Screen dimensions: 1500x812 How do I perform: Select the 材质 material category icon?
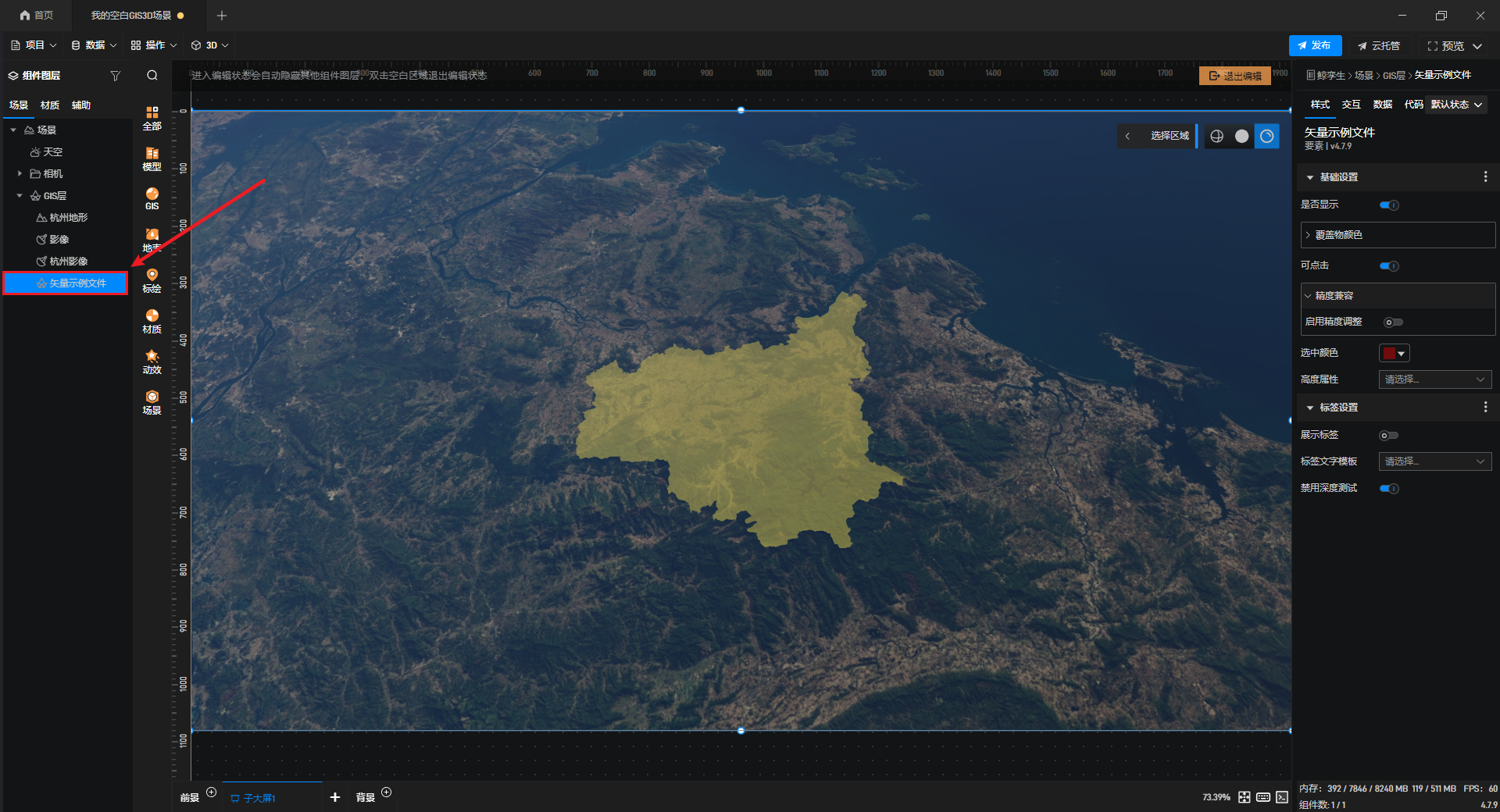[x=152, y=322]
